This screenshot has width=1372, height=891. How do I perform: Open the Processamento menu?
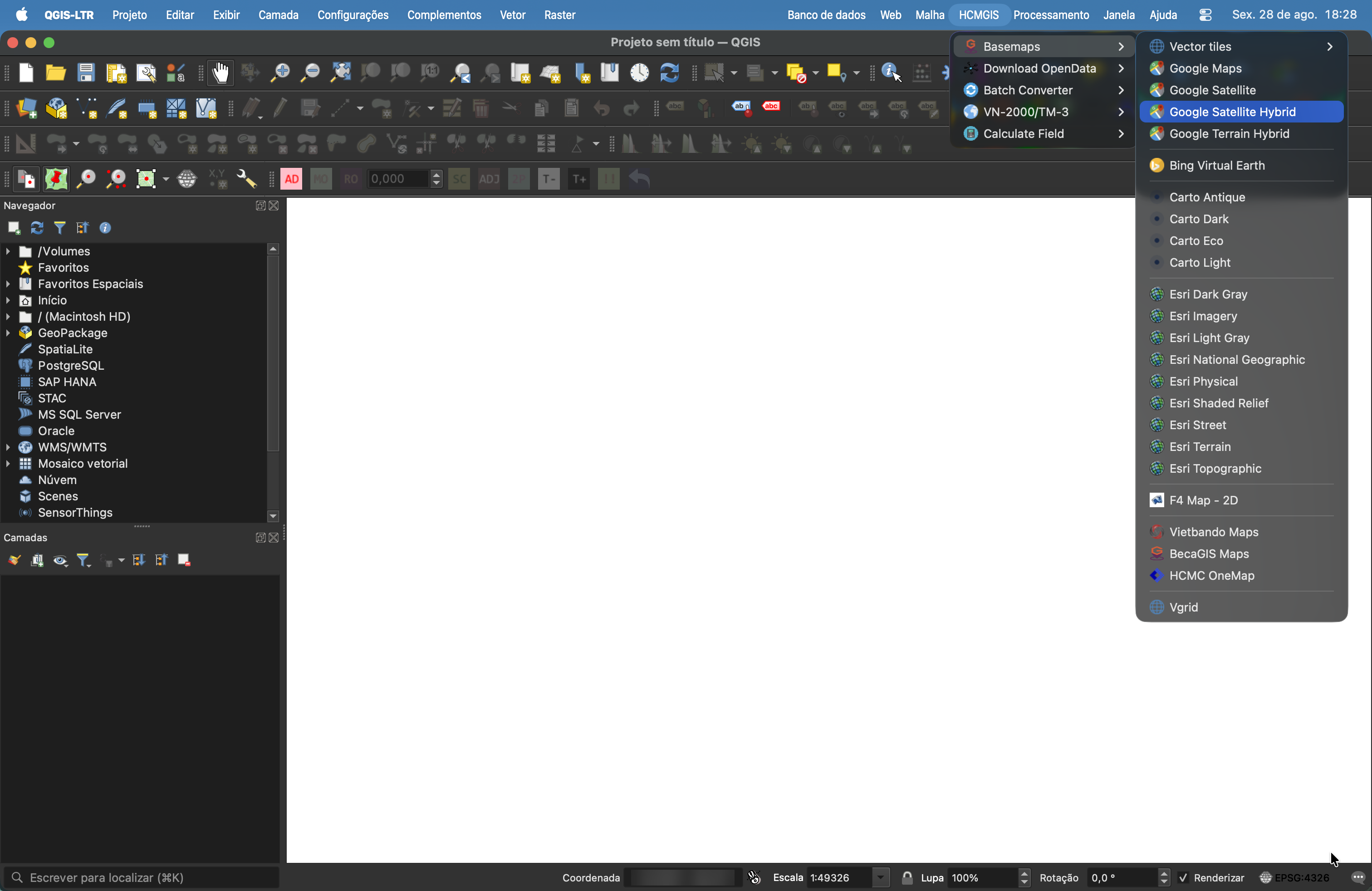pyautogui.click(x=1051, y=15)
